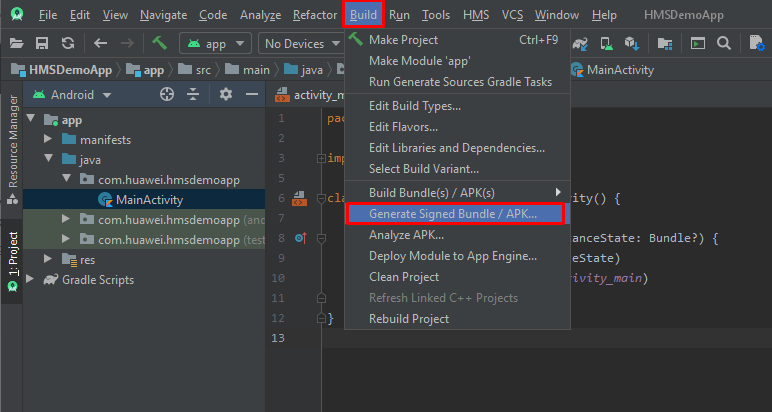This screenshot has height=412, width=772.
Task: Choose Analyze APK...
Action: tap(457, 235)
